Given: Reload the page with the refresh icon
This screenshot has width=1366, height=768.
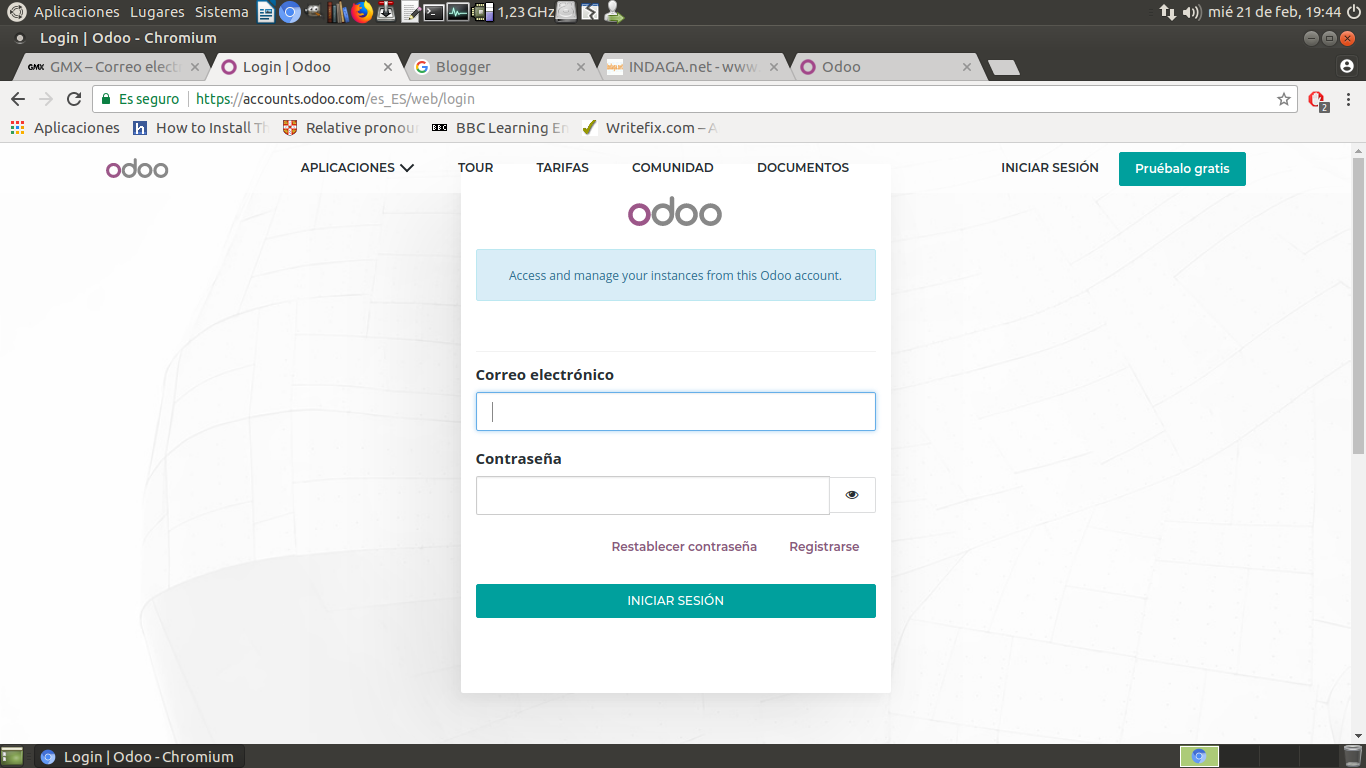Looking at the screenshot, I should pos(74,99).
